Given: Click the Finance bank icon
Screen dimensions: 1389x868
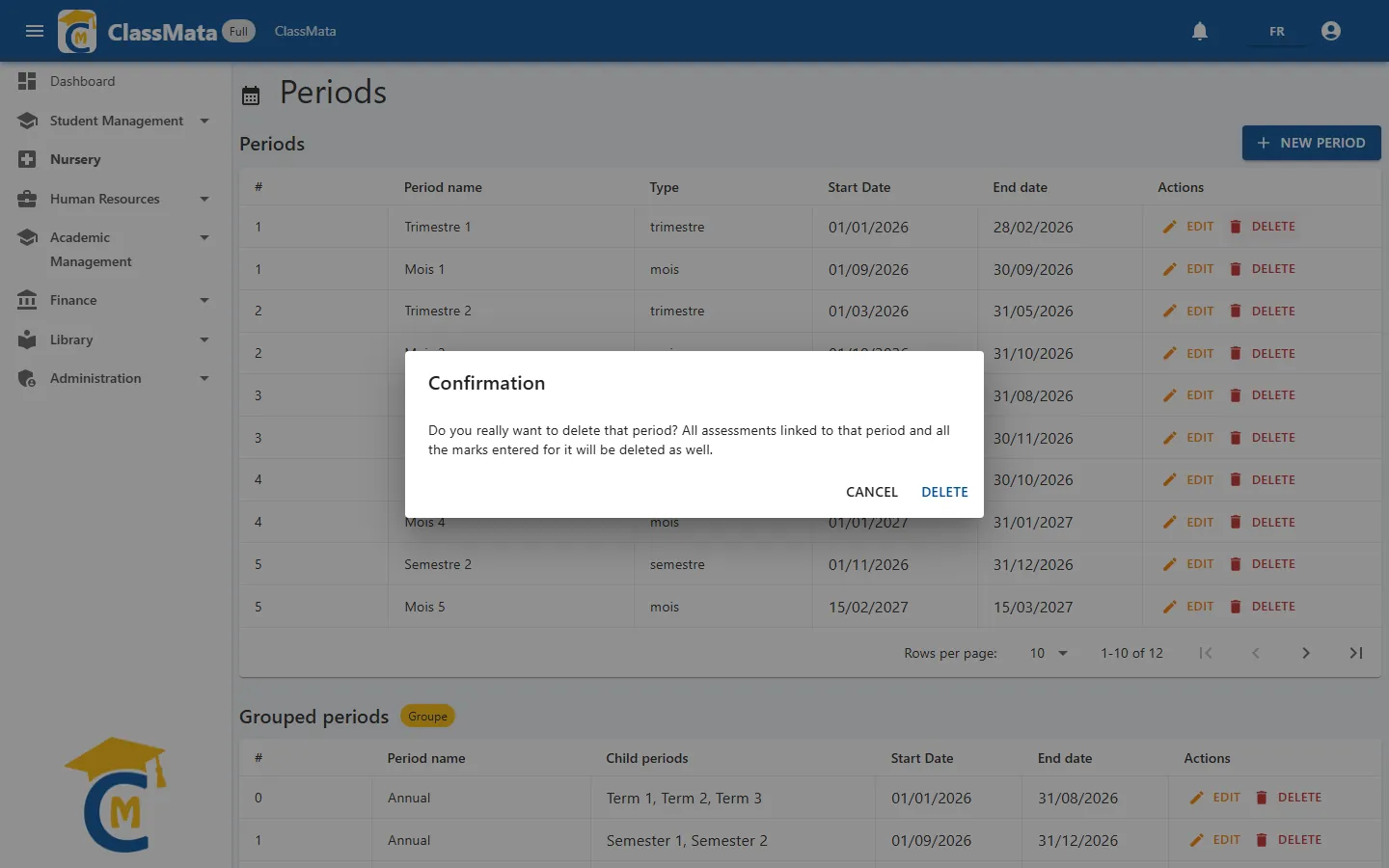Looking at the screenshot, I should click(27, 300).
